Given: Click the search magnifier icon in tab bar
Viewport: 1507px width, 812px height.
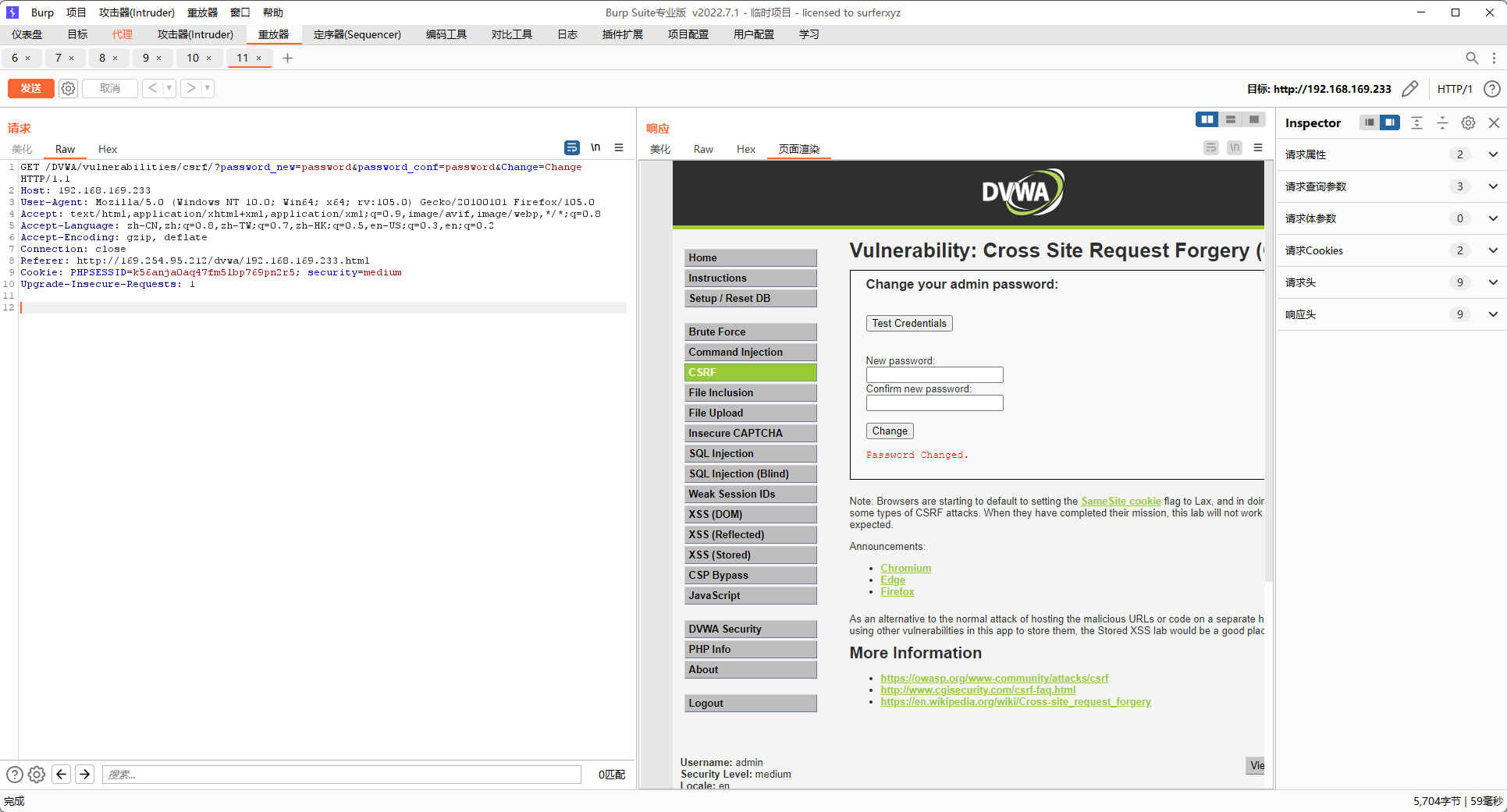Looking at the screenshot, I should click(1471, 58).
